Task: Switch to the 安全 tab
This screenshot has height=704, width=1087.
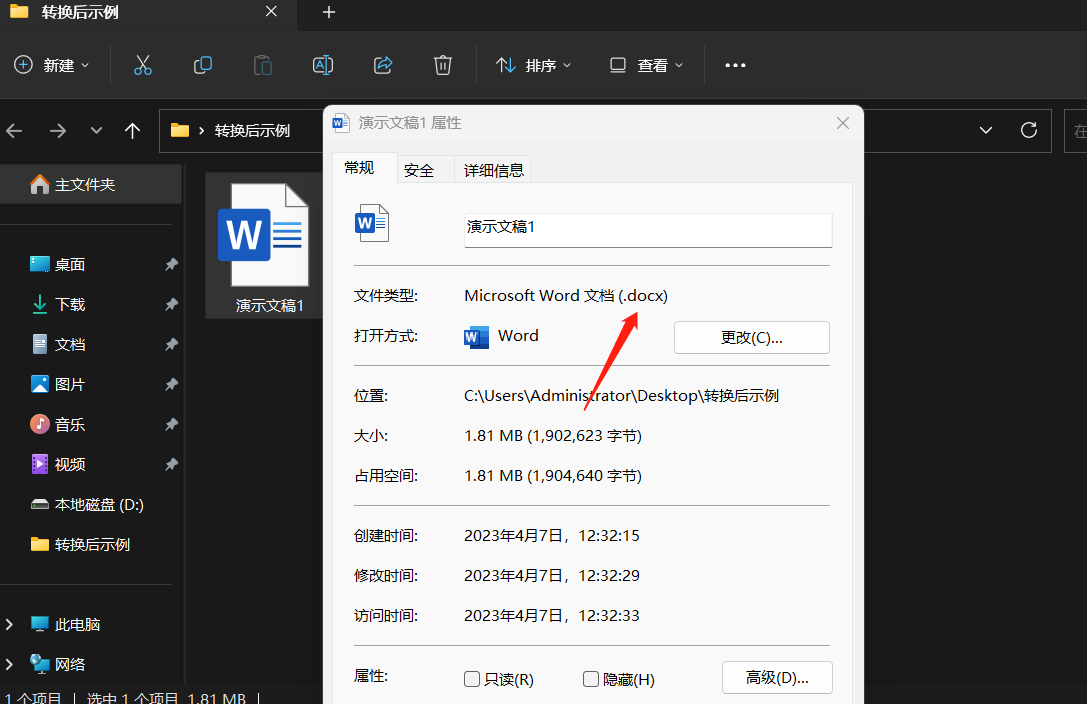Action: 421,169
